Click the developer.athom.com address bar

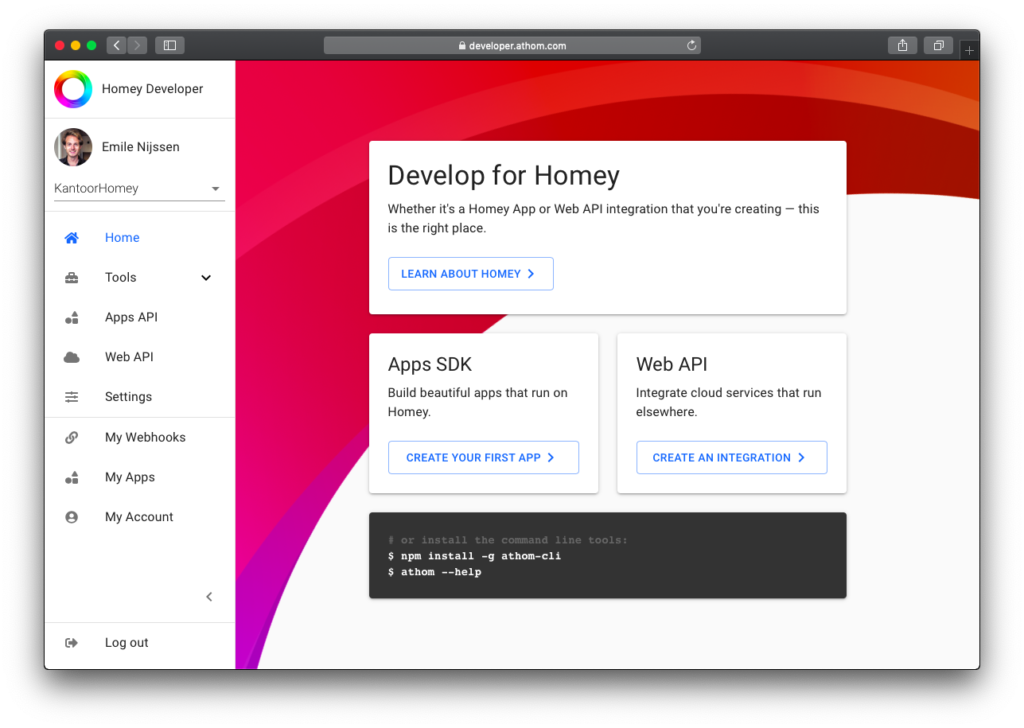[x=511, y=45]
